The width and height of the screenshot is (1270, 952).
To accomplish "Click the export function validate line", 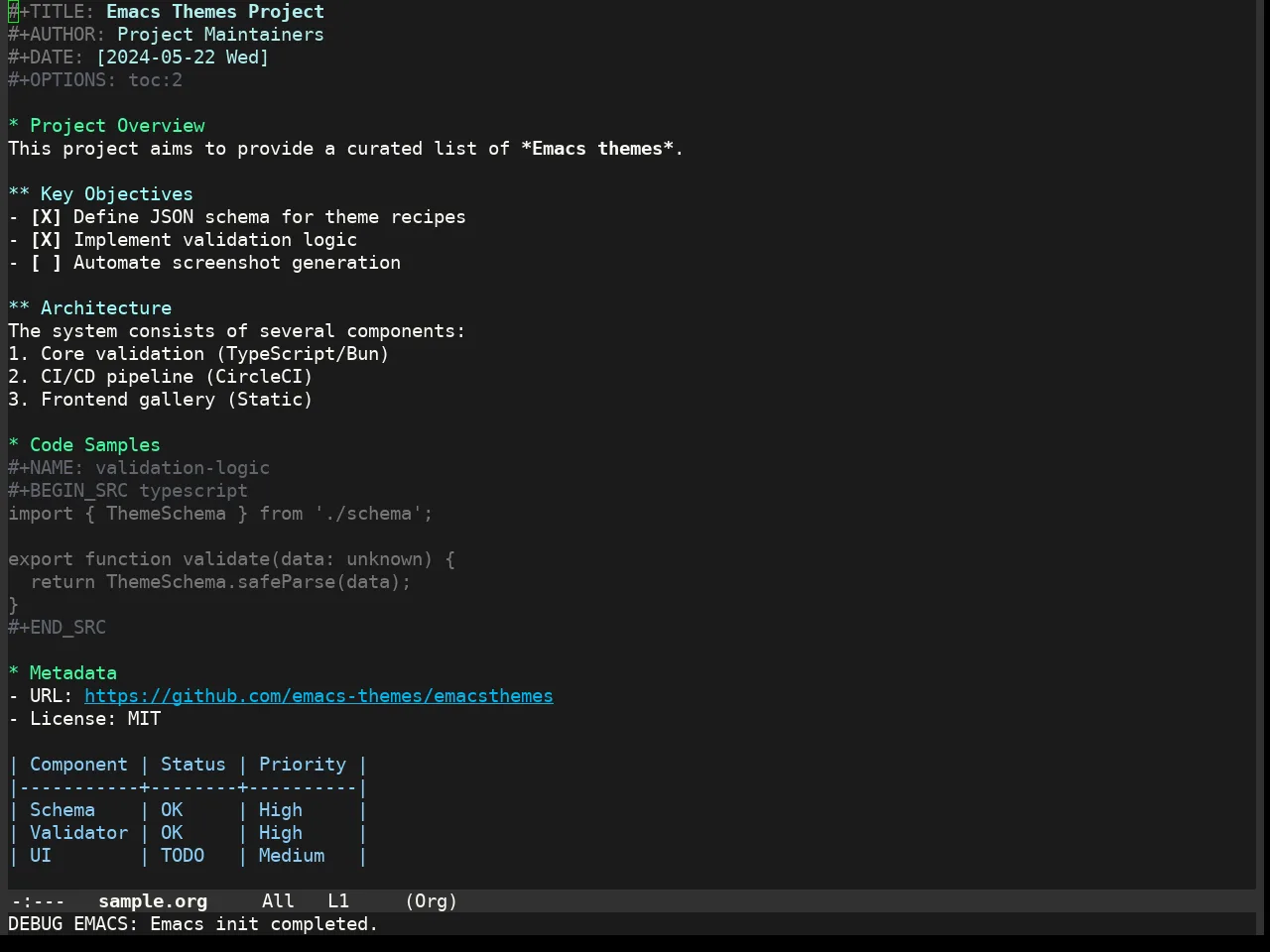I will pyautogui.click(x=231, y=559).
